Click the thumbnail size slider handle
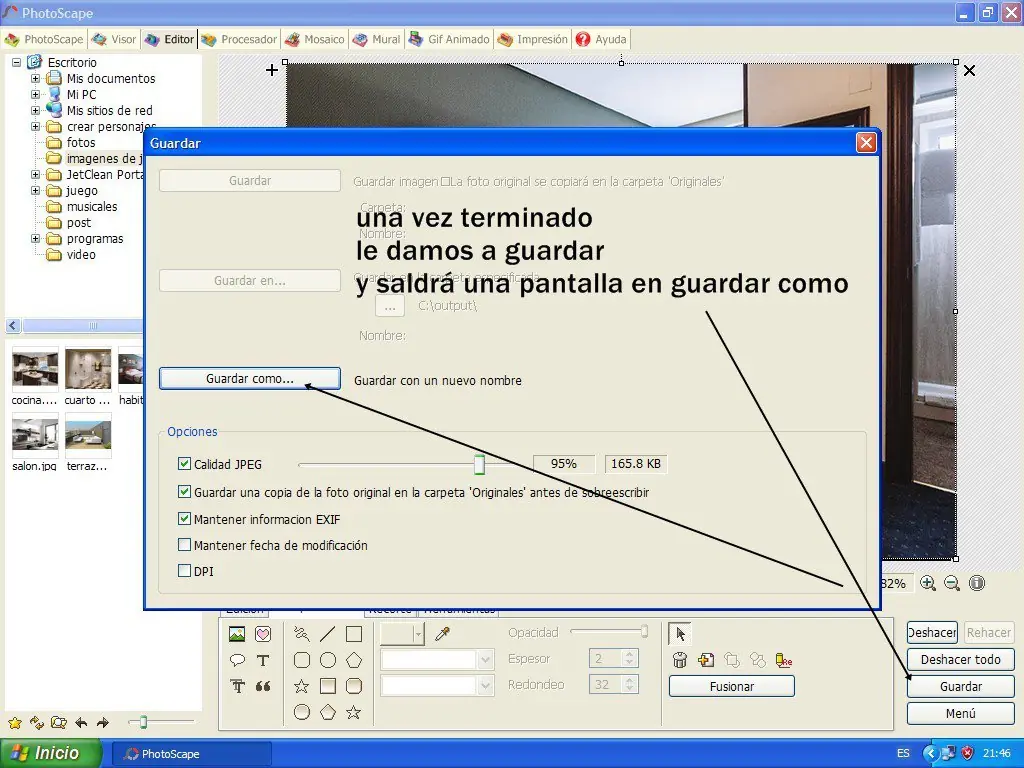The height and width of the screenshot is (768, 1024). pos(143,722)
